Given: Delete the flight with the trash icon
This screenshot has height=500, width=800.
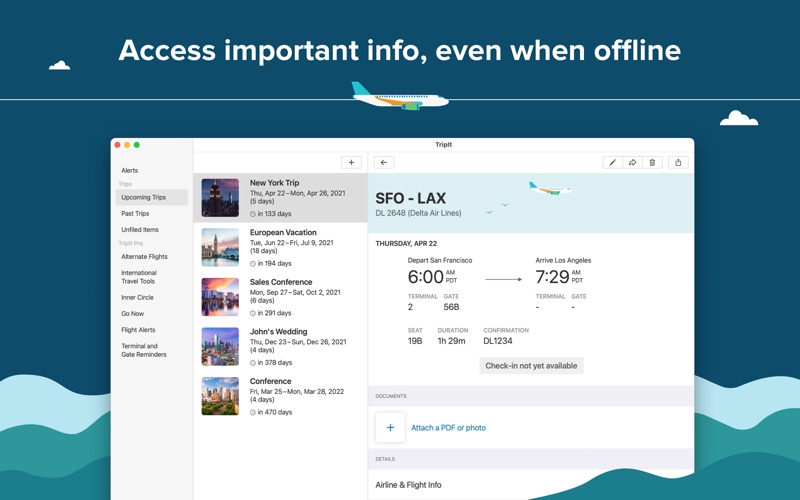Looking at the screenshot, I should tap(652, 162).
